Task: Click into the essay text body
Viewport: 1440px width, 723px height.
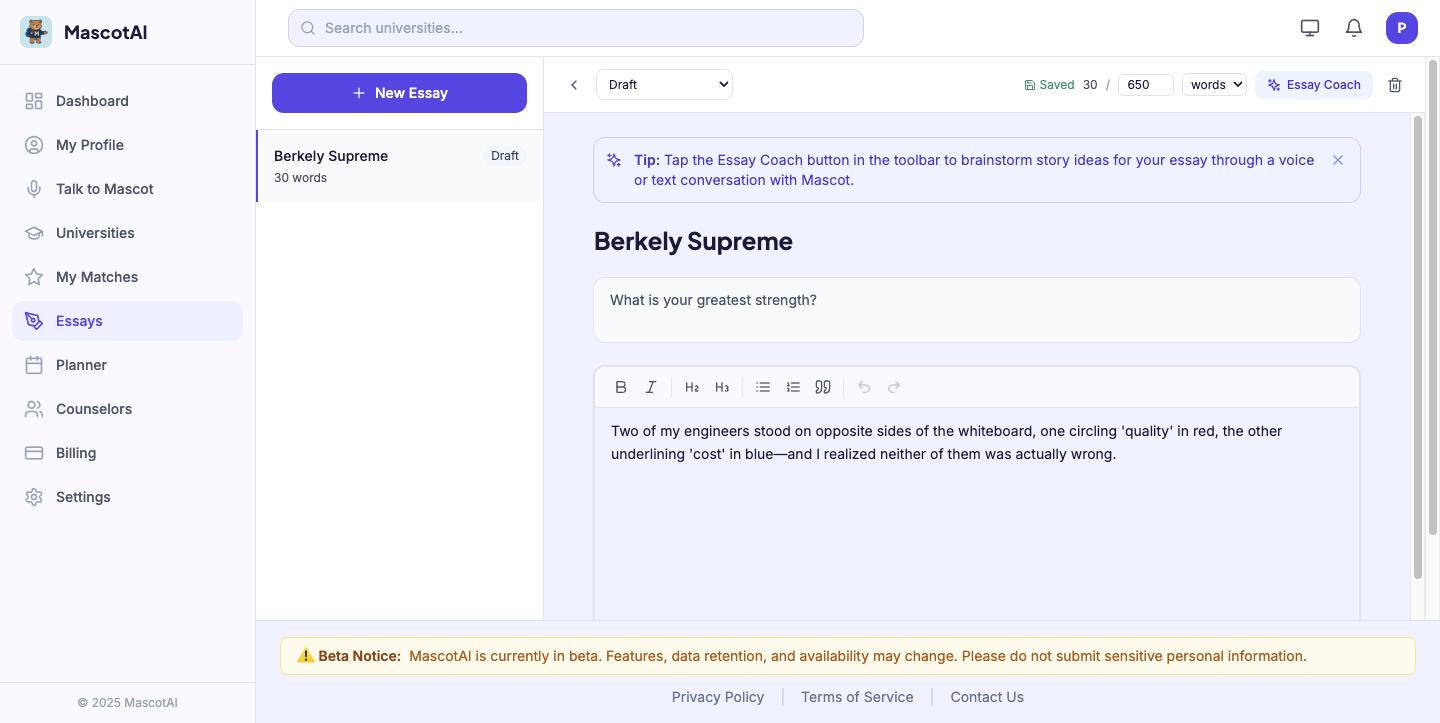Action: pos(977,513)
